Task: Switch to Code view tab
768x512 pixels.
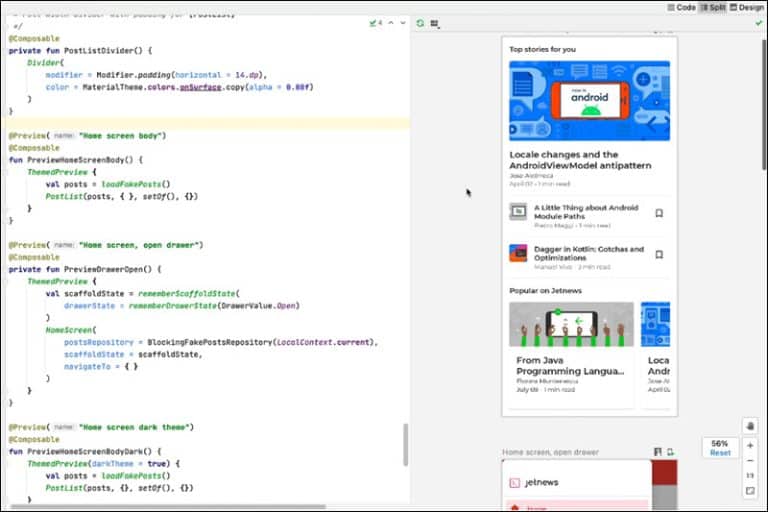Action: coord(681,7)
